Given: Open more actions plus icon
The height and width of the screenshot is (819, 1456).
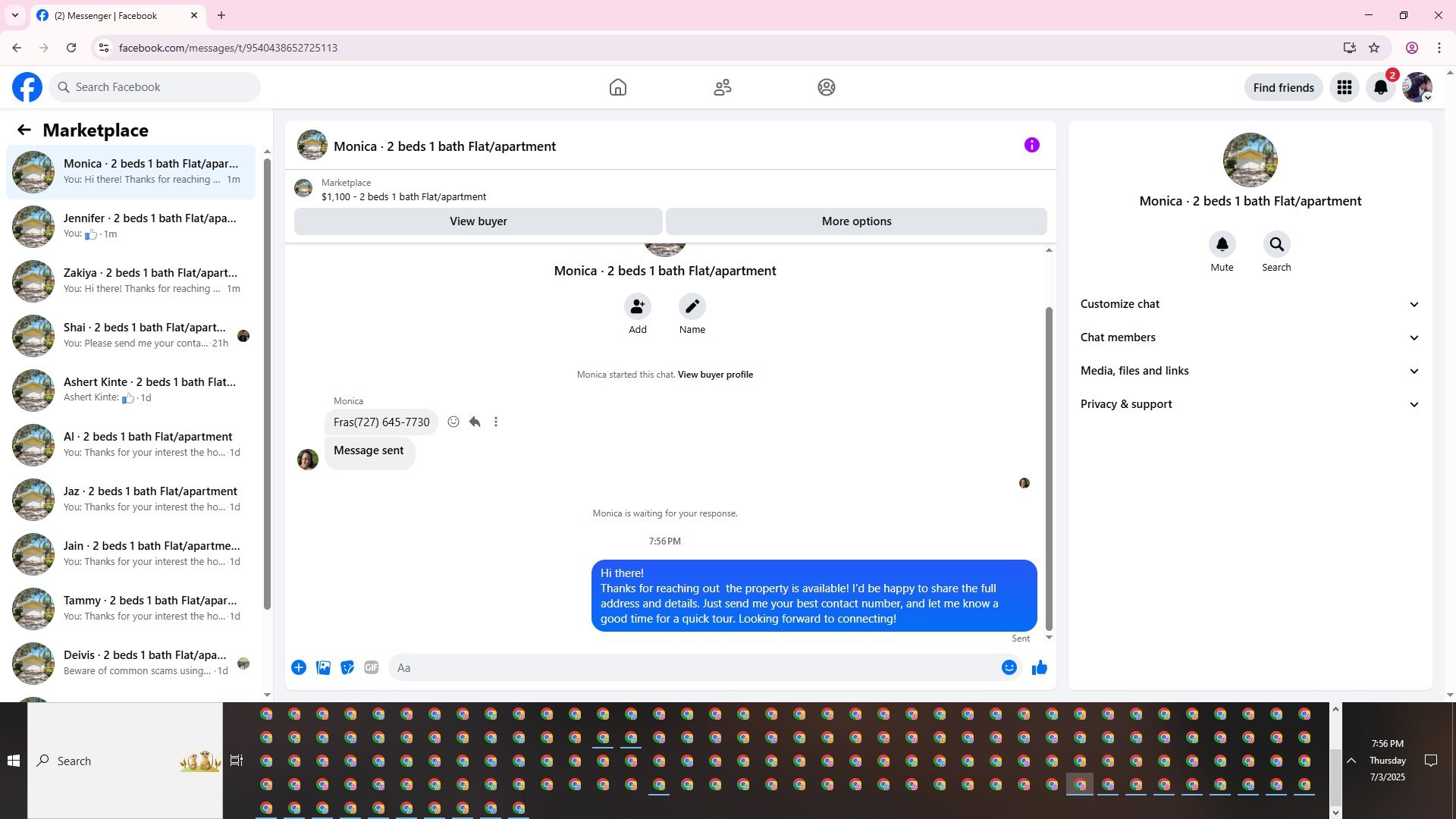Looking at the screenshot, I should click(x=299, y=668).
